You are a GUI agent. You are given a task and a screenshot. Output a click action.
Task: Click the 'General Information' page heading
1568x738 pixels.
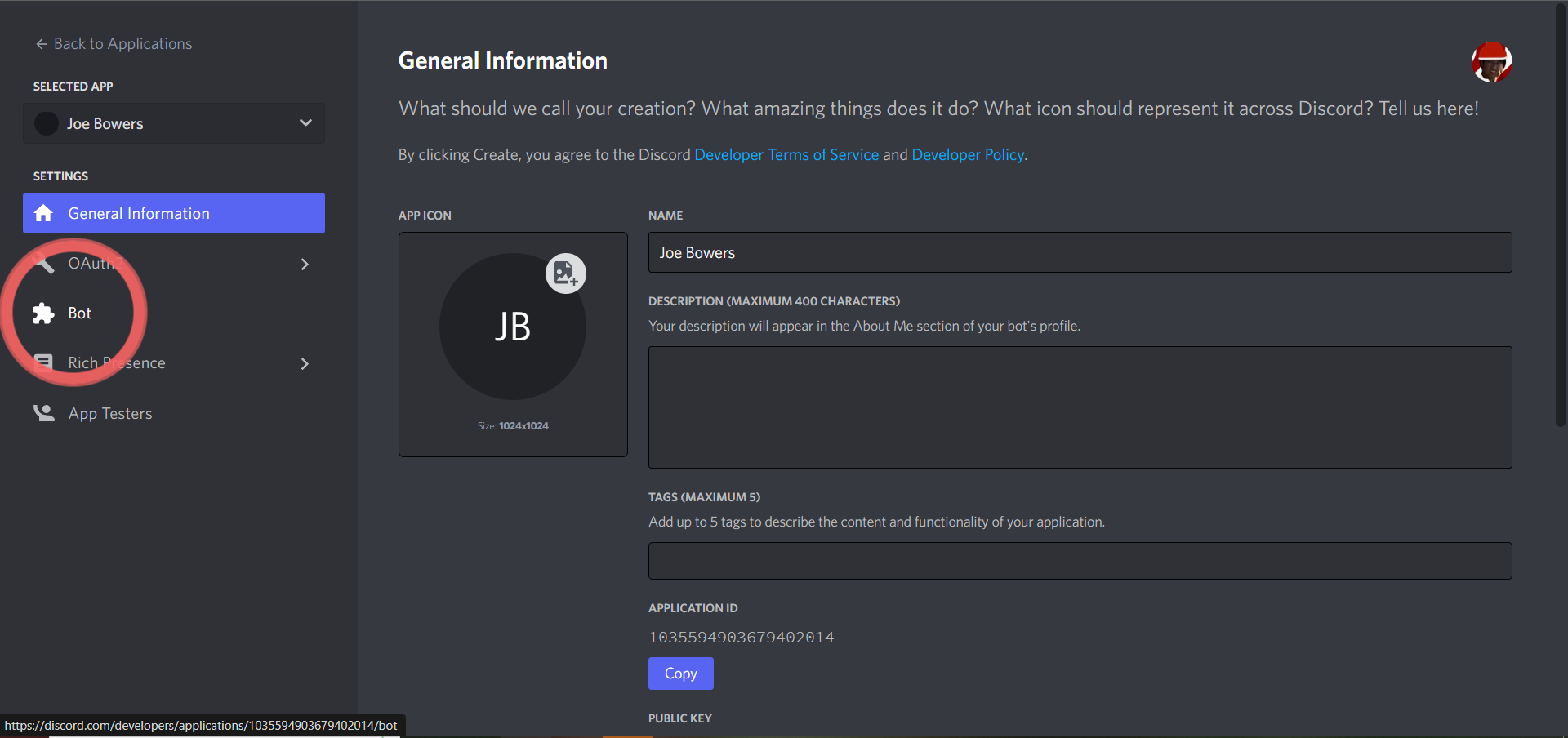click(x=503, y=60)
